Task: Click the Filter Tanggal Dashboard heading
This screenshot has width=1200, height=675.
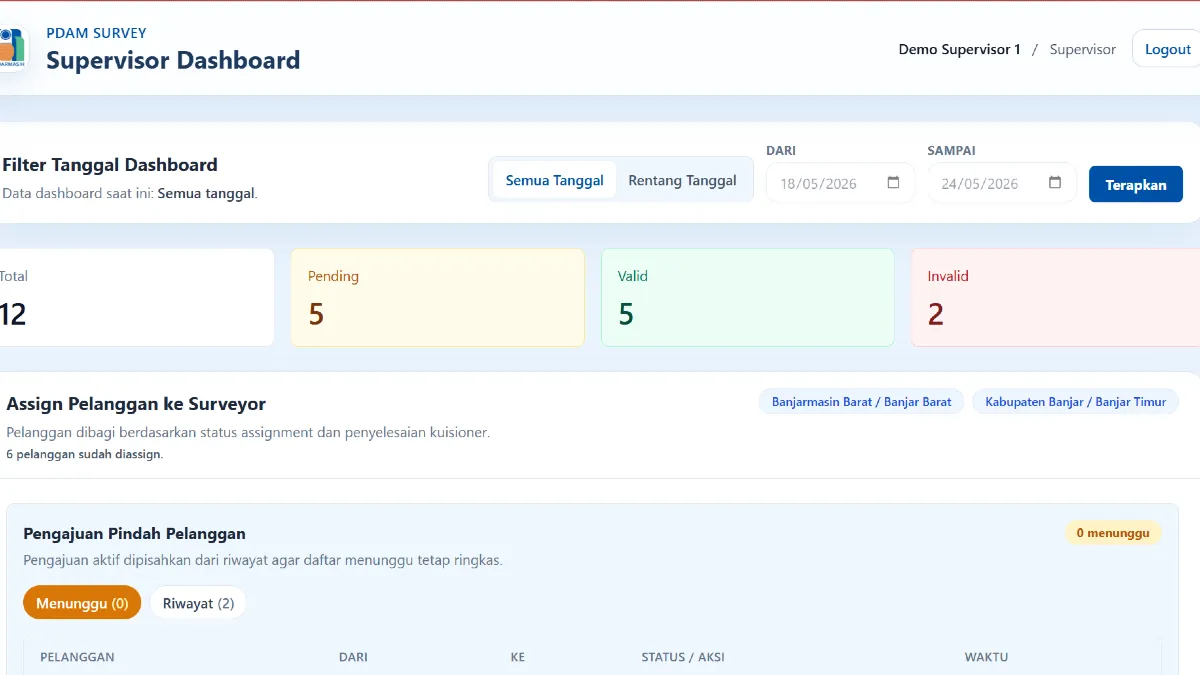Action: tap(110, 165)
